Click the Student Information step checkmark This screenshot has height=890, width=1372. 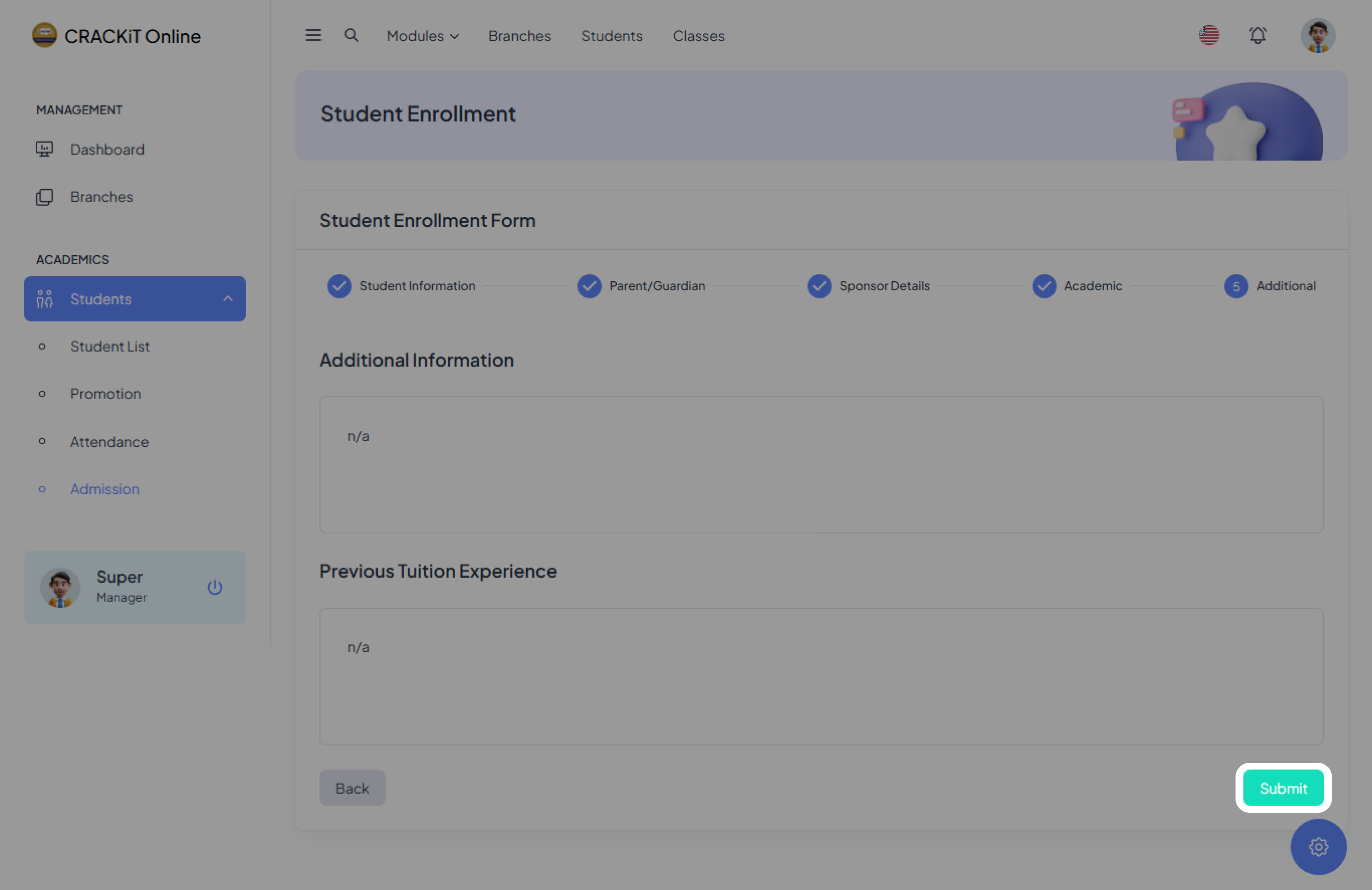pyautogui.click(x=339, y=286)
